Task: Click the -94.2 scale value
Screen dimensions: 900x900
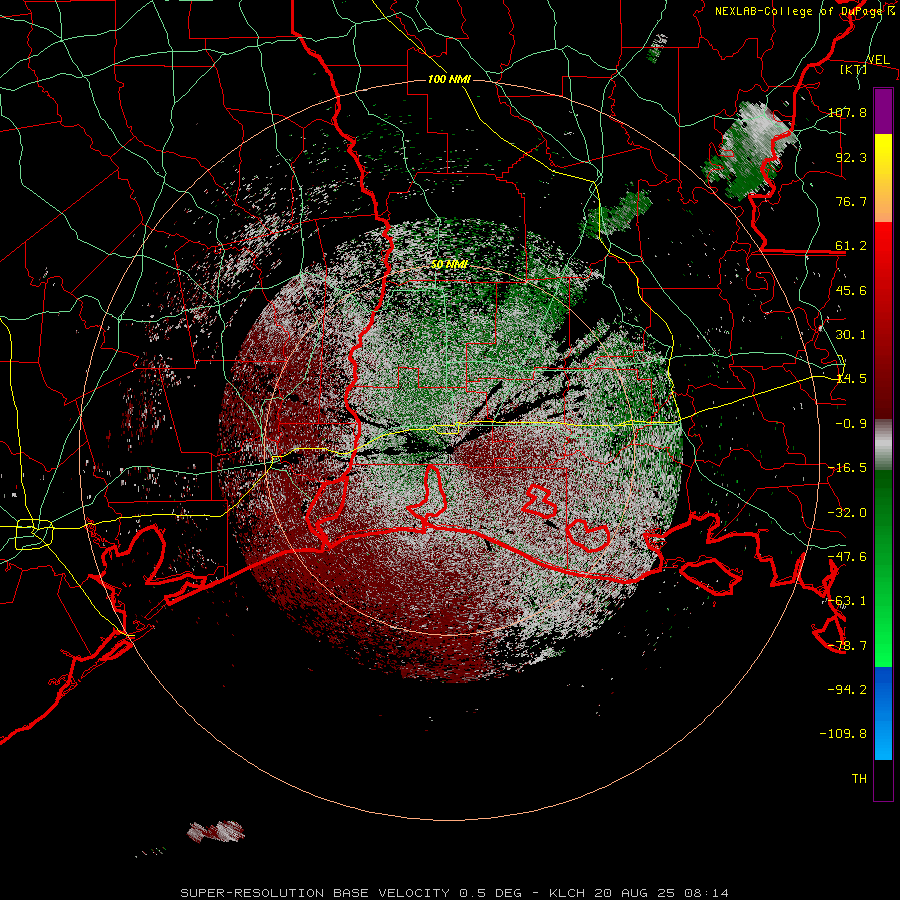Action: [x=847, y=689]
